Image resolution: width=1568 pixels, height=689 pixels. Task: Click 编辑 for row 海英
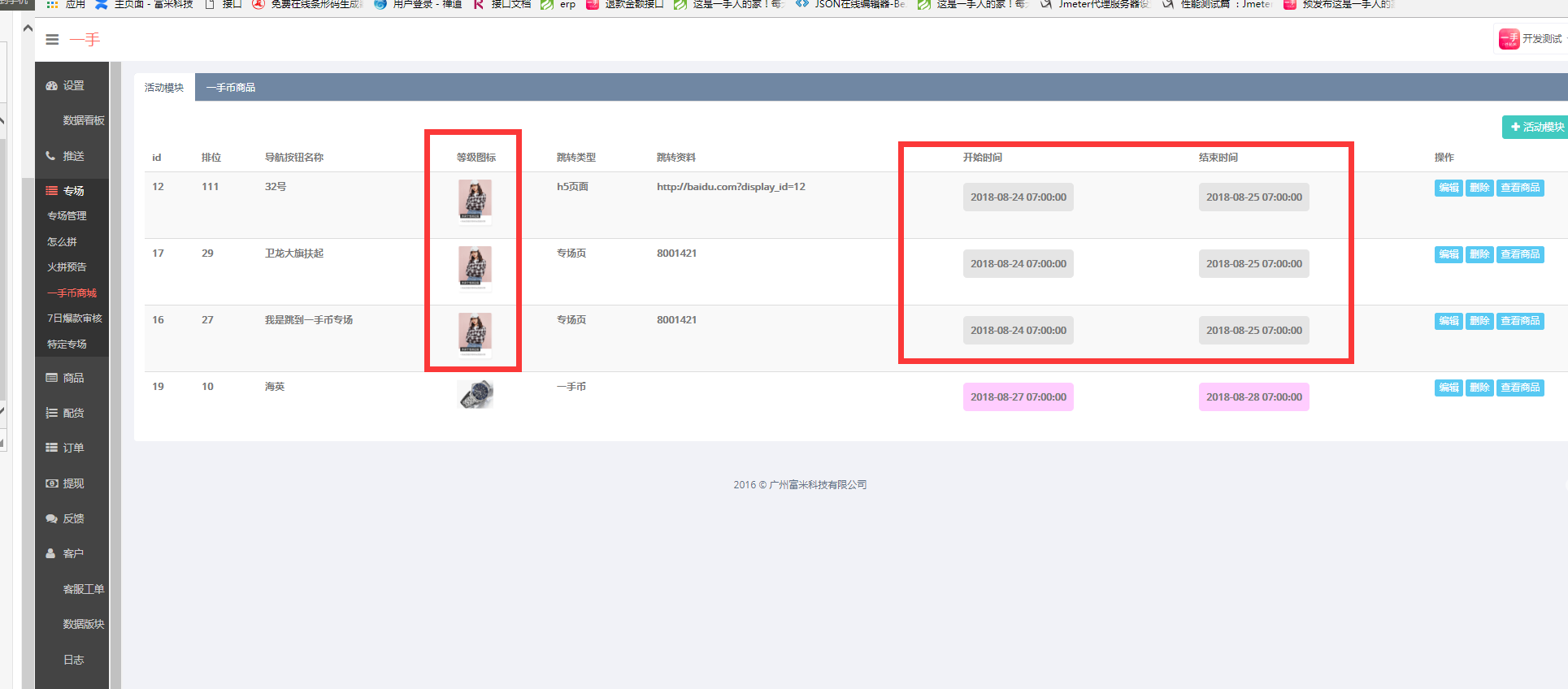pos(1449,388)
